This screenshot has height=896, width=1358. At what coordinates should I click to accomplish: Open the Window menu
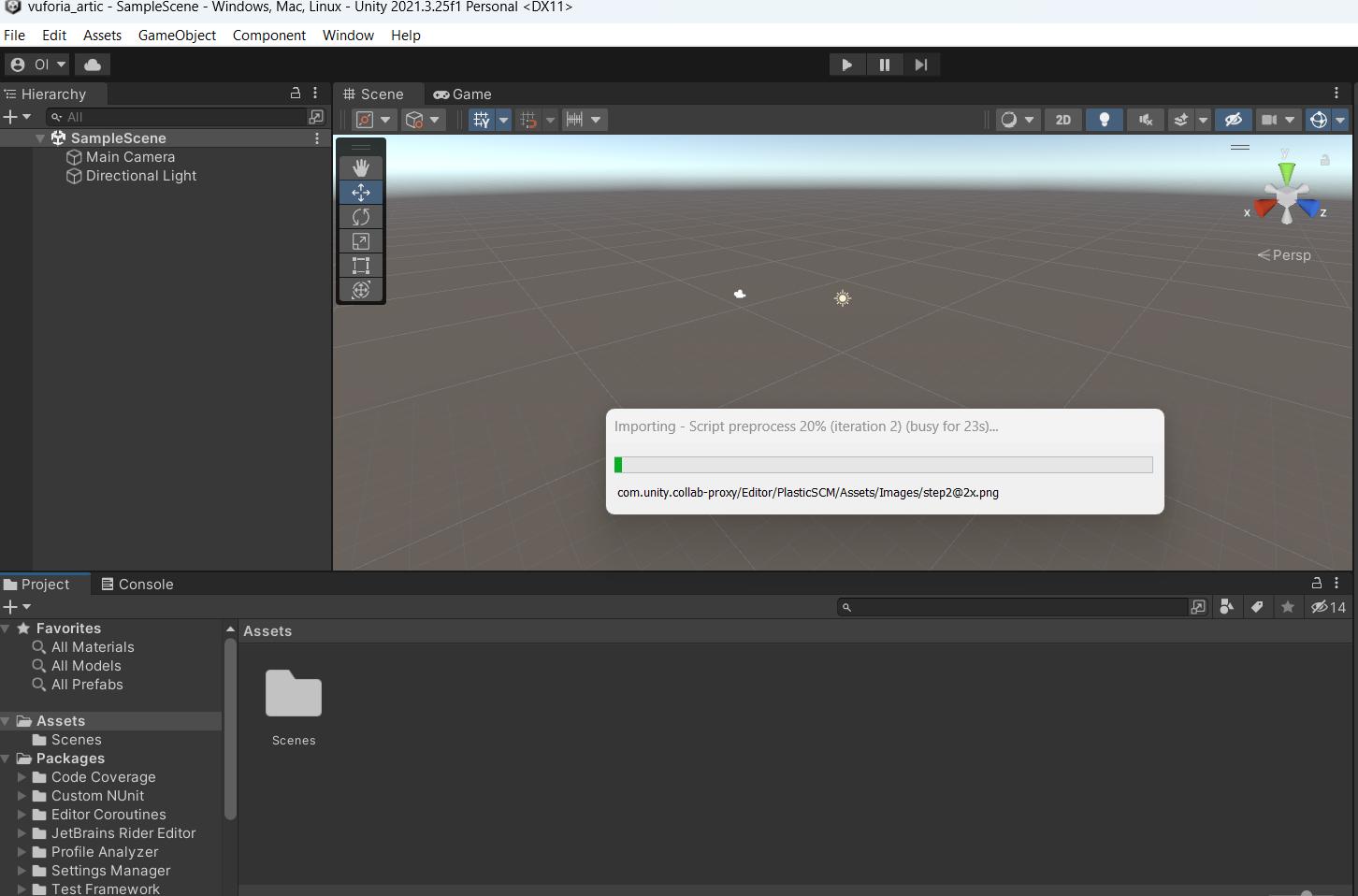pos(347,36)
